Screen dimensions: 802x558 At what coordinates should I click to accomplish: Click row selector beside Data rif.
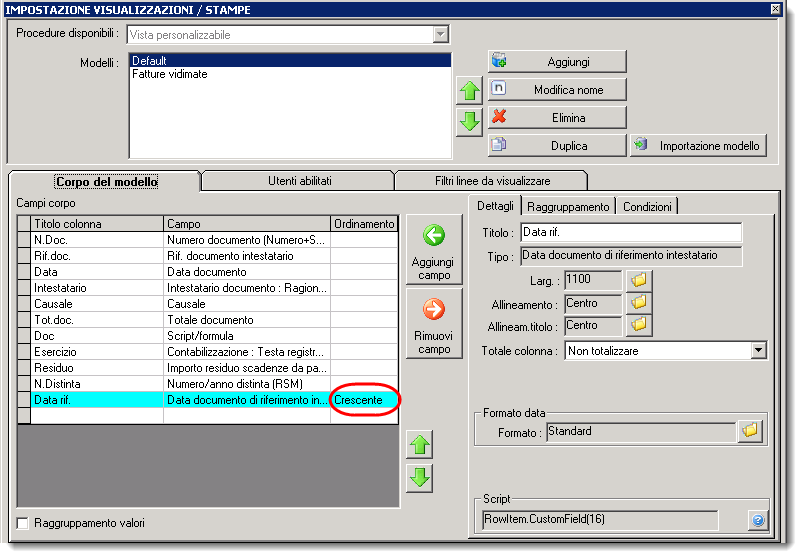24,400
